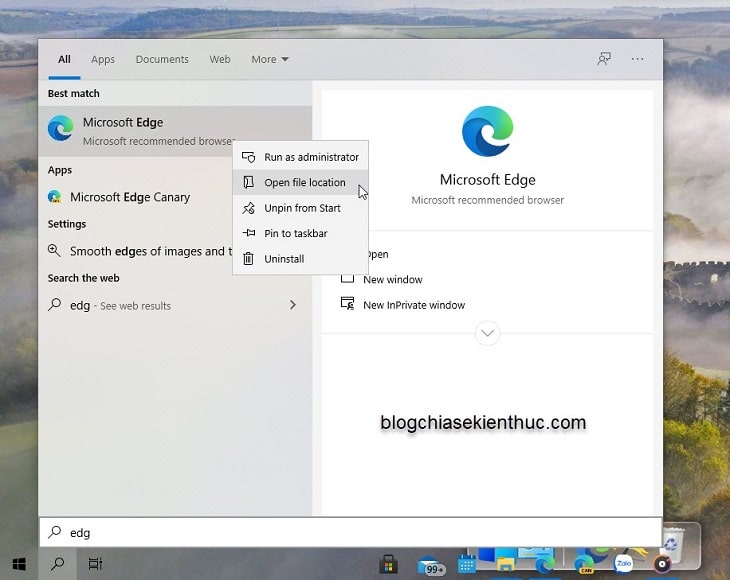The width and height of the screenshot is (730, 580).
Task: Click 'Microsoft recommended browser' text in preview pane
Action: tap(487, 200)
